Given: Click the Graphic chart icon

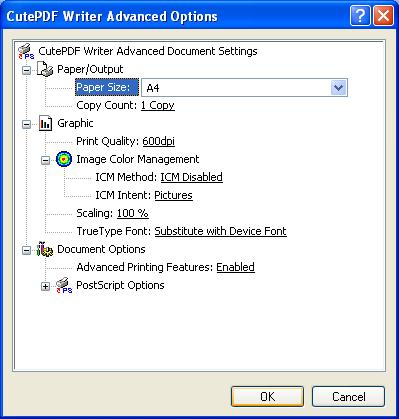Looking at the screenshot, I should tap(45, 123).
